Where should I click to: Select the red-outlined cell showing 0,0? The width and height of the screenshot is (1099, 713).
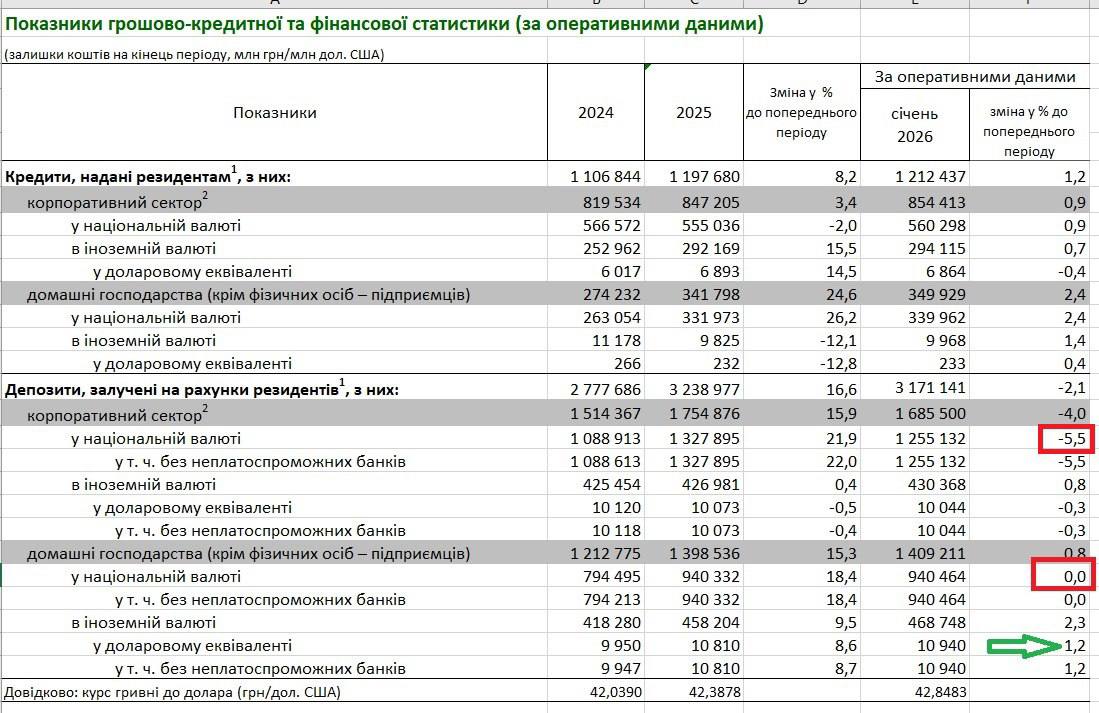point(1062,576)
